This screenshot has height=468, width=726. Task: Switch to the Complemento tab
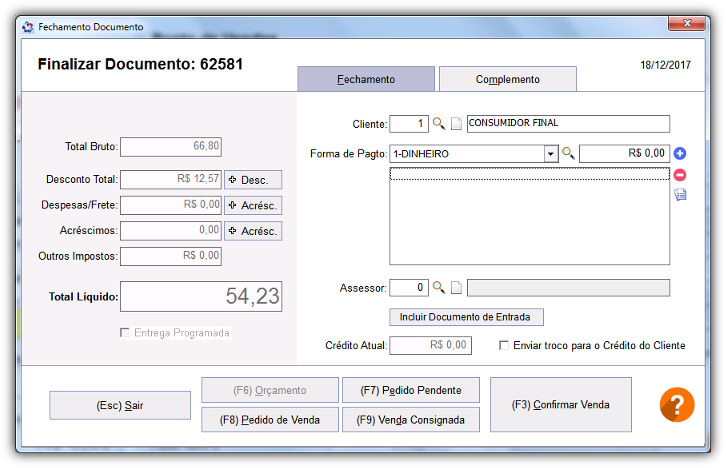[x=508, y=79]
